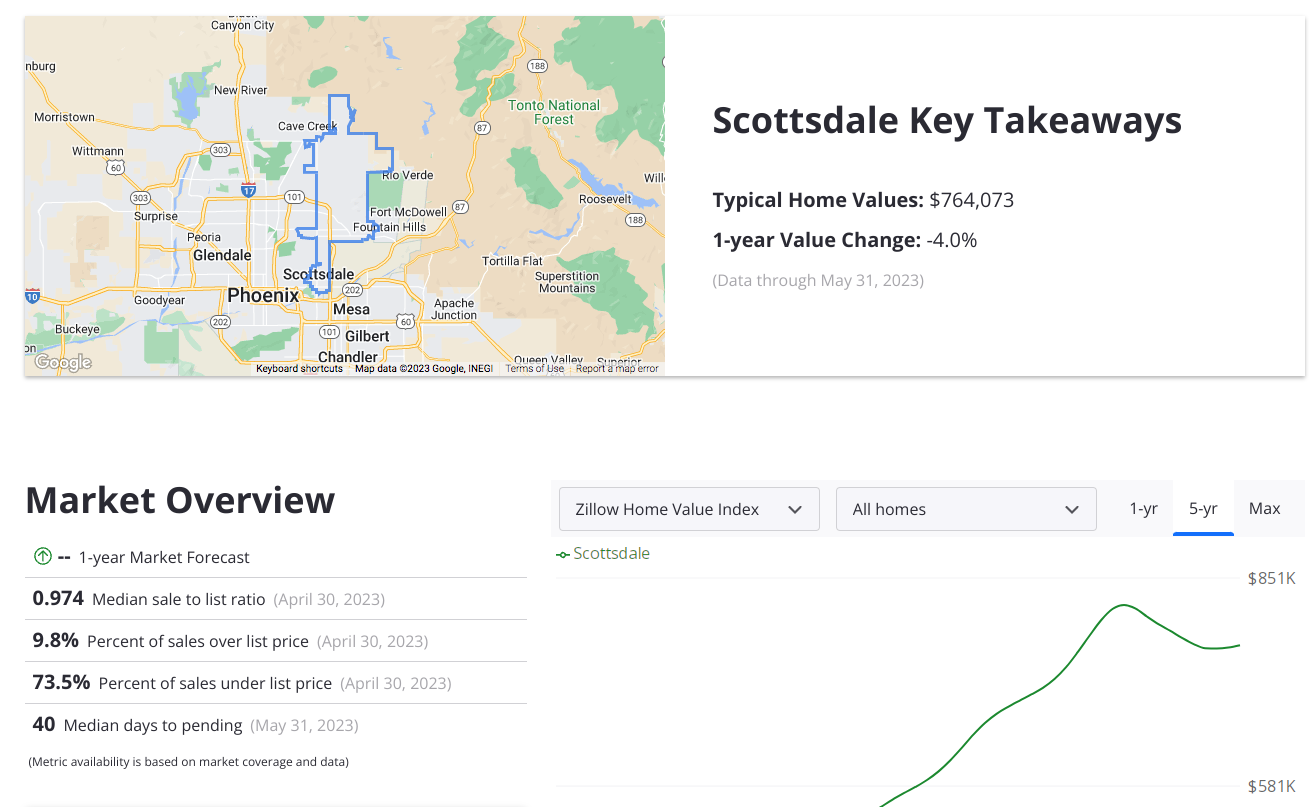
Task: Click the Scottsdale label on the map
Action: click(318, 274)
